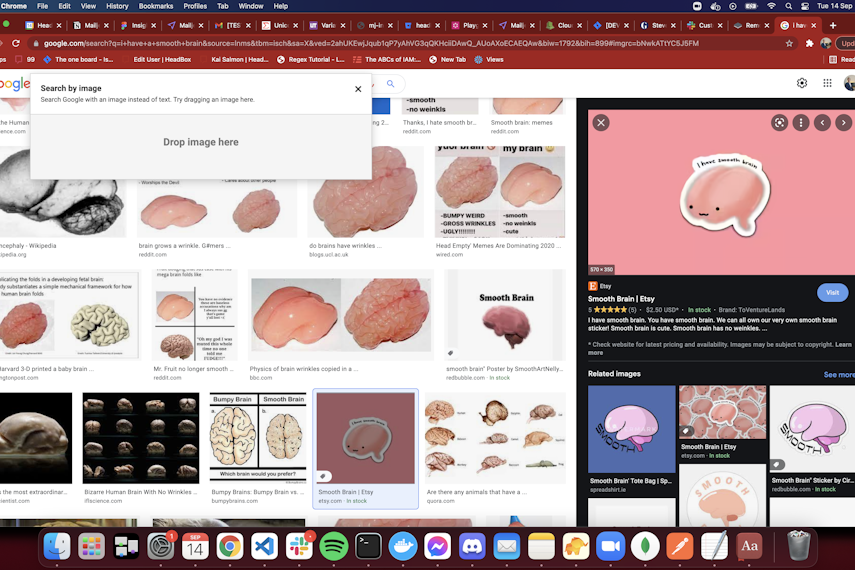855x570 pixels.
Task: Open Trash from the dock
Action: click(x=799, y=546)
